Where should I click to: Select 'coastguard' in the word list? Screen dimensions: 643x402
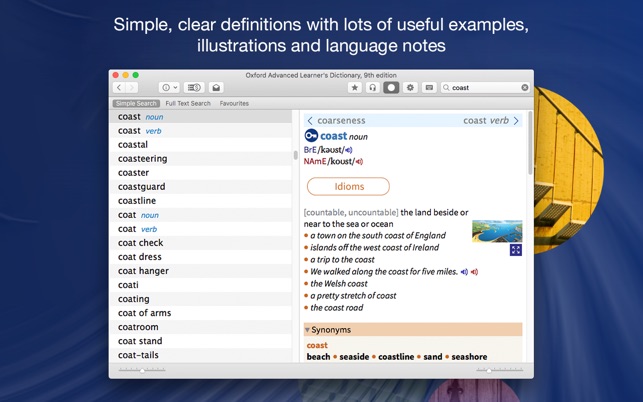pyautogui.click(x=201, y=187)
